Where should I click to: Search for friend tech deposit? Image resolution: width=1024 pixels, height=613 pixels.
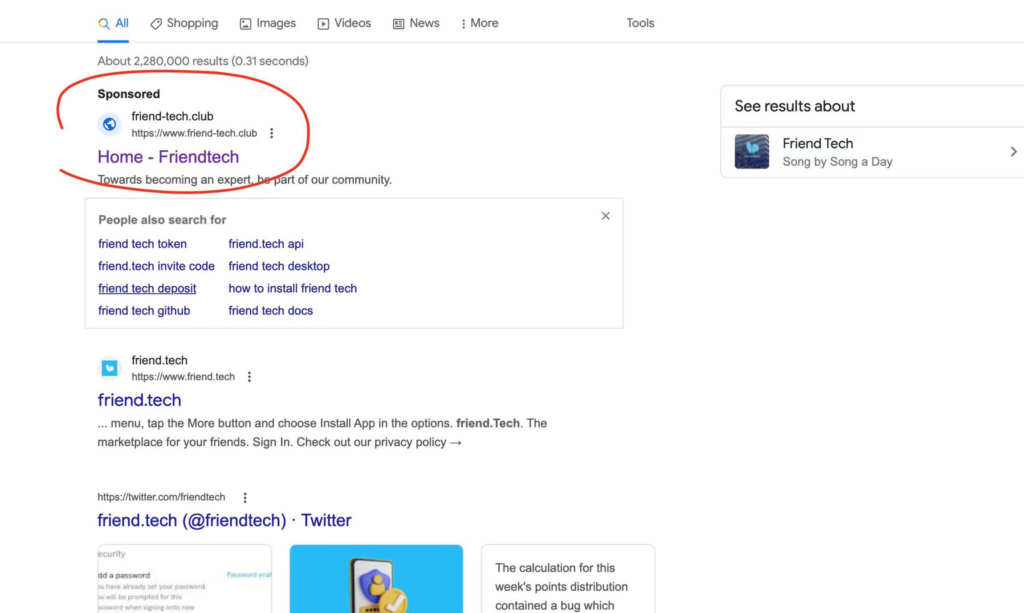point(147,288)
